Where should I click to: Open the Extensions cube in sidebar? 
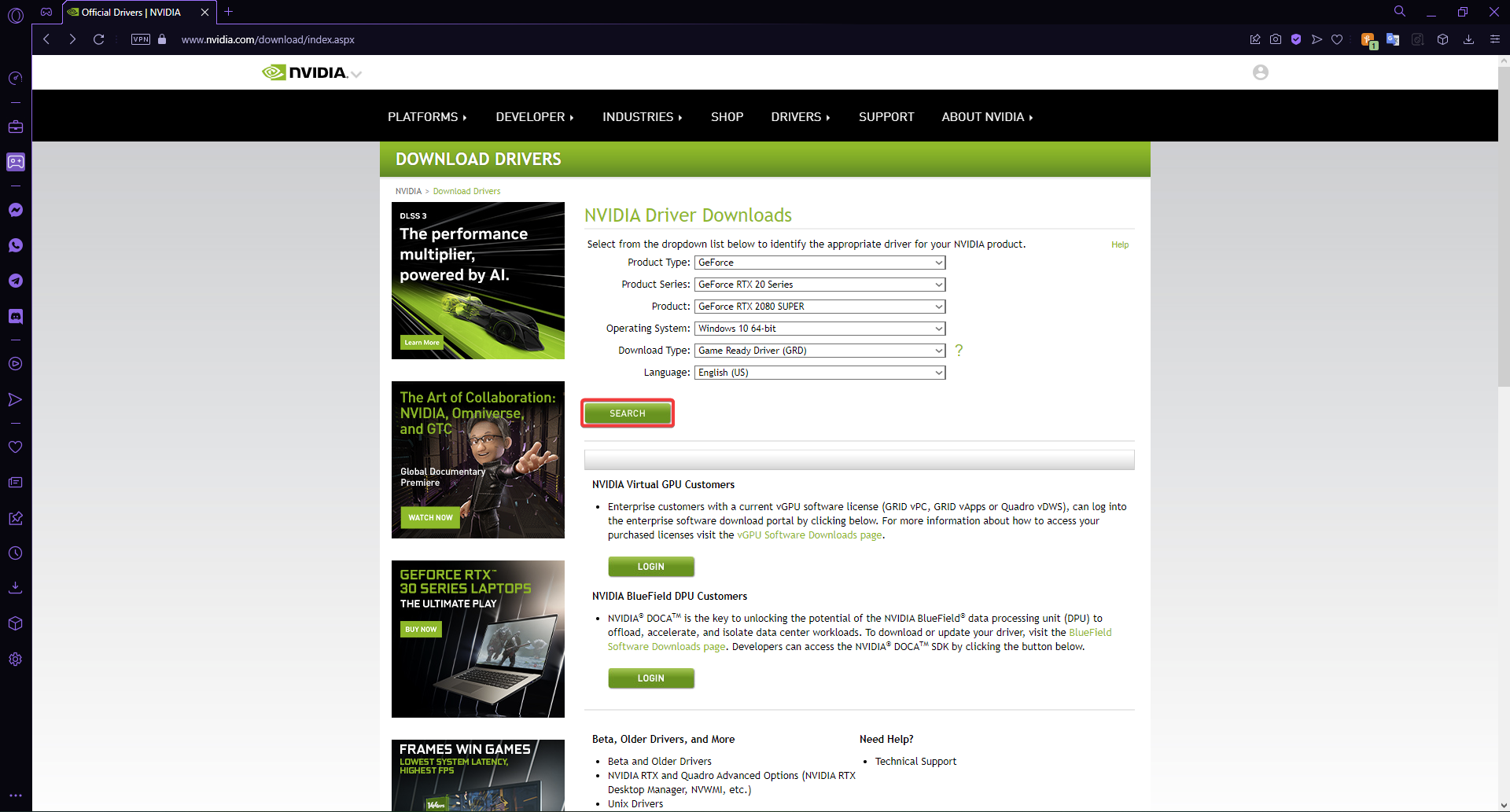pyautogui.click(x=16, y=623)
